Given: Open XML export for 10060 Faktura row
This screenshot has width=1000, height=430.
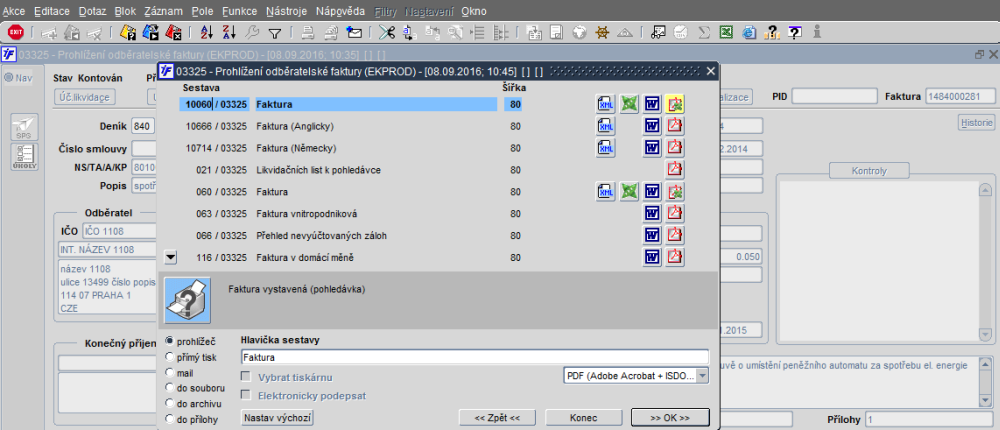Looking at the screenshot, I should coord(606,103).
